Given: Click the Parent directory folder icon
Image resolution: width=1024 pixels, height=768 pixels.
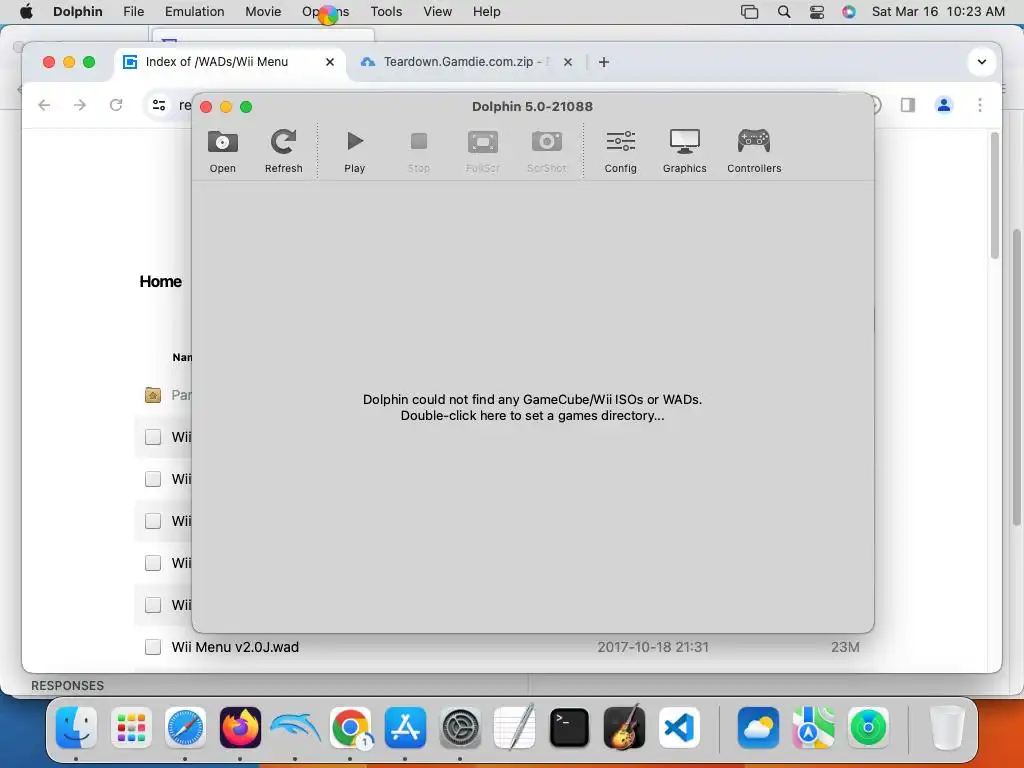Looking at the screenshot, I should [x=153, y=395].
